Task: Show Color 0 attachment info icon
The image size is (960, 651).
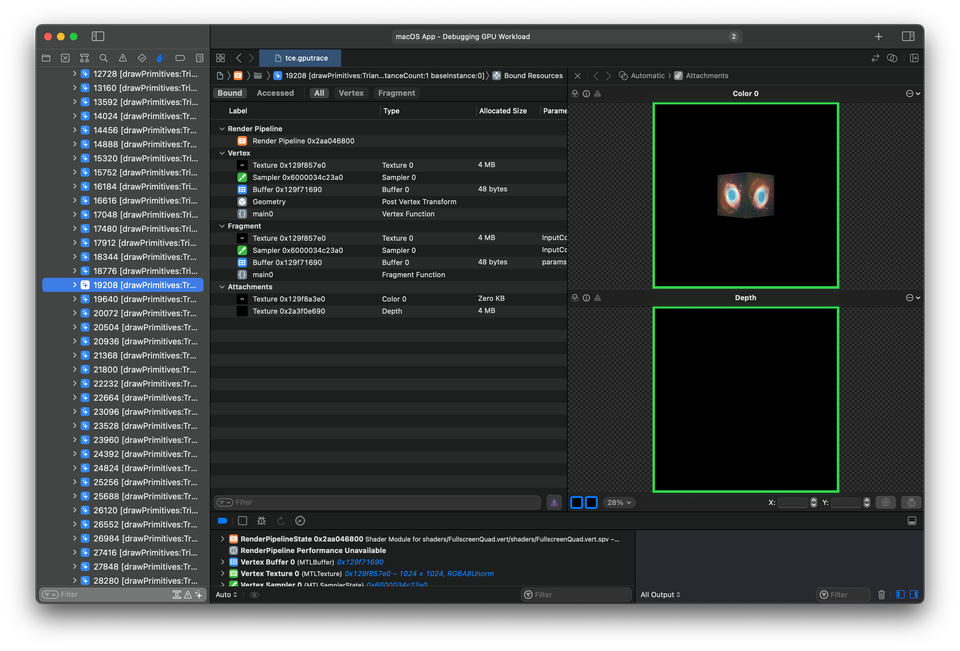Action: click(586, 94)
